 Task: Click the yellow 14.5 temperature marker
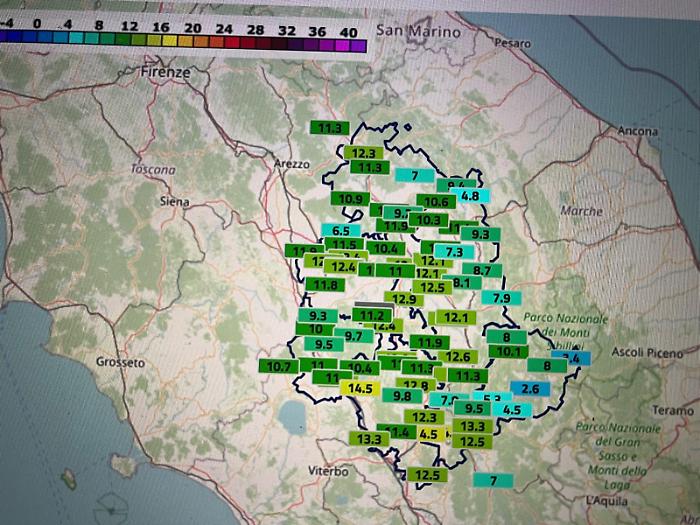click(359, 388)
